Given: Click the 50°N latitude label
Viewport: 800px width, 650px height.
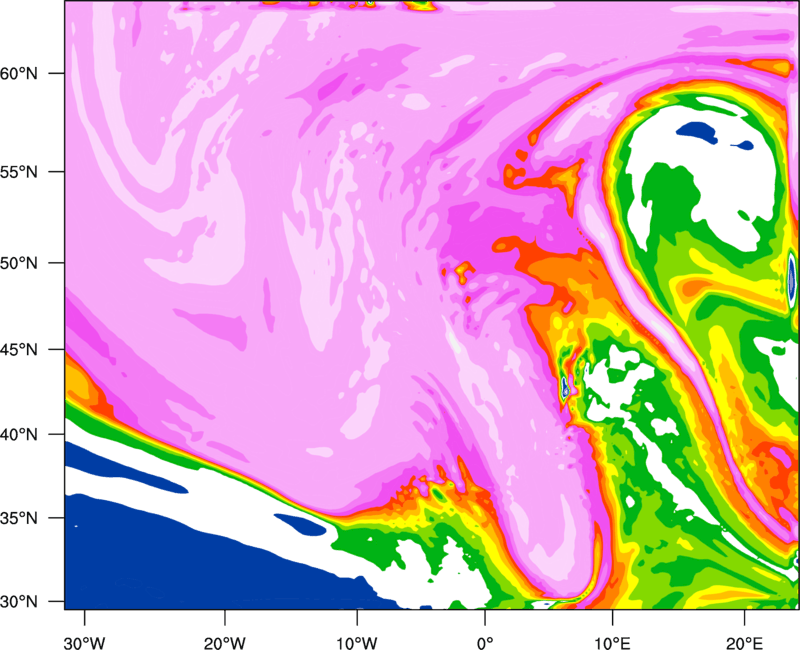Looking at the screenshot, I should coord(19,263).
